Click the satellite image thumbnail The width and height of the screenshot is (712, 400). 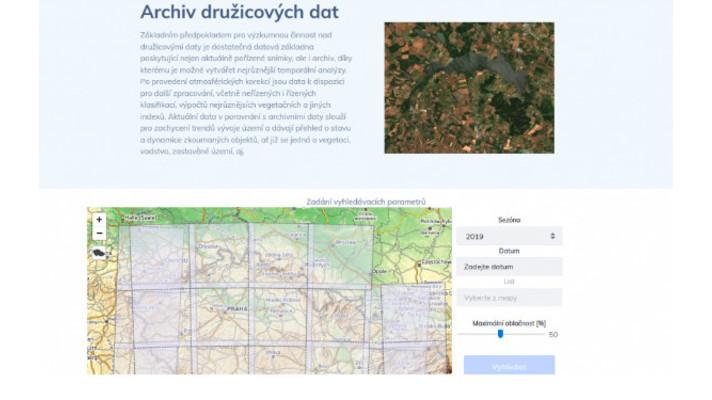(469, 88)
